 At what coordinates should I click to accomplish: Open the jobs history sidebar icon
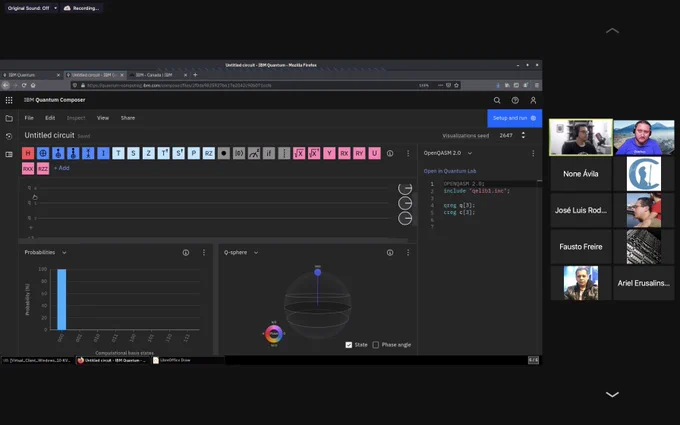(9, 136)
